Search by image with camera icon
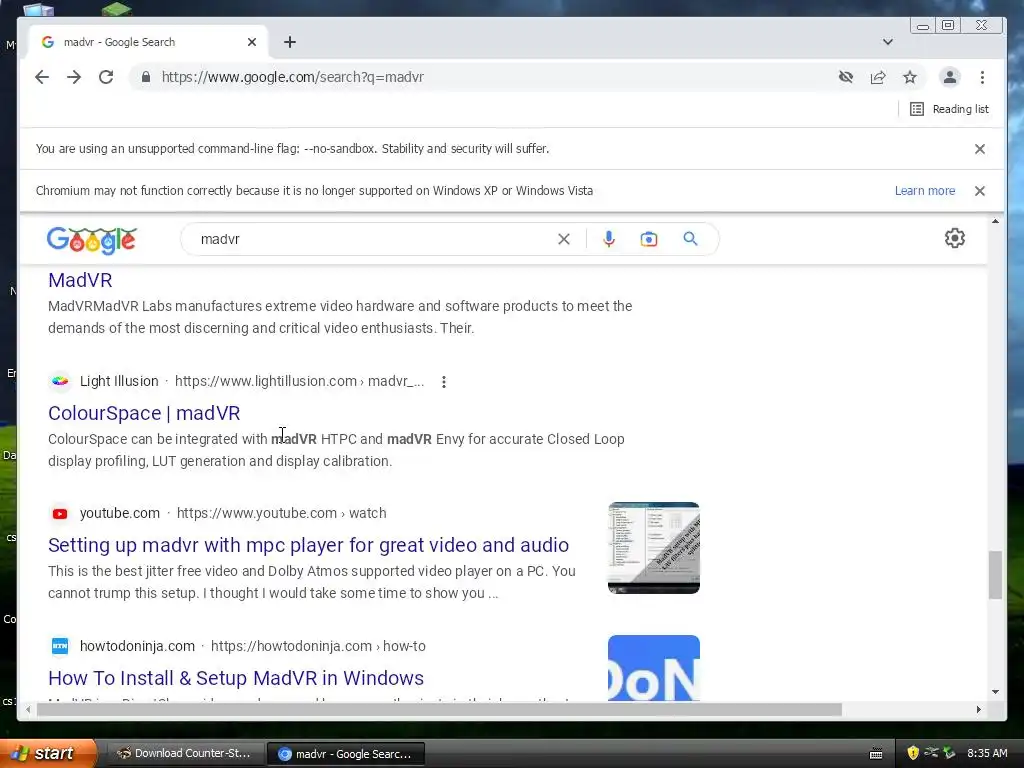Viewport: 1024px width, 768px height. pyautogui.click(x=648, y=239)
